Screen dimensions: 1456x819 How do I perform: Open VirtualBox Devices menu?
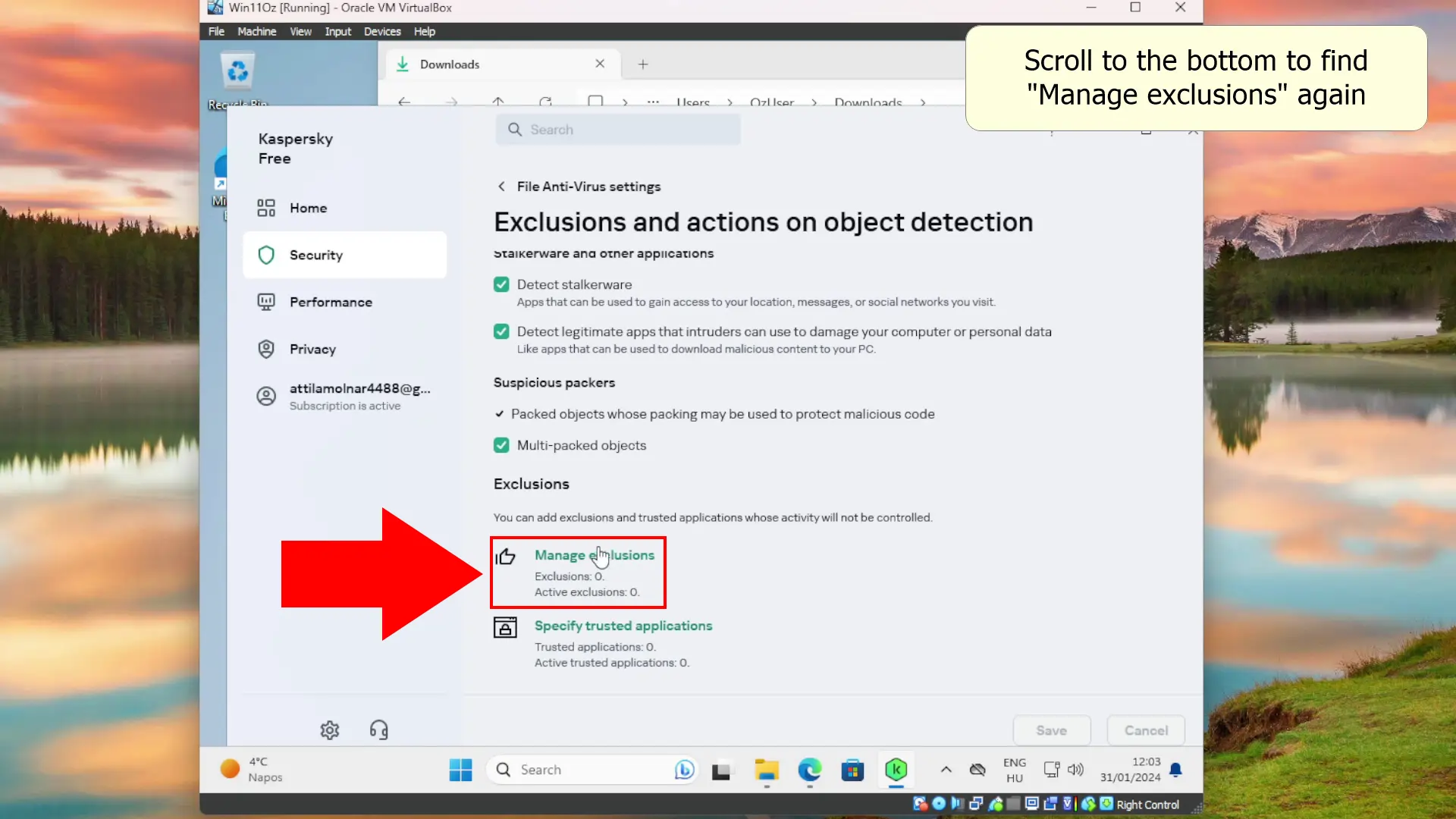[382, 31]
